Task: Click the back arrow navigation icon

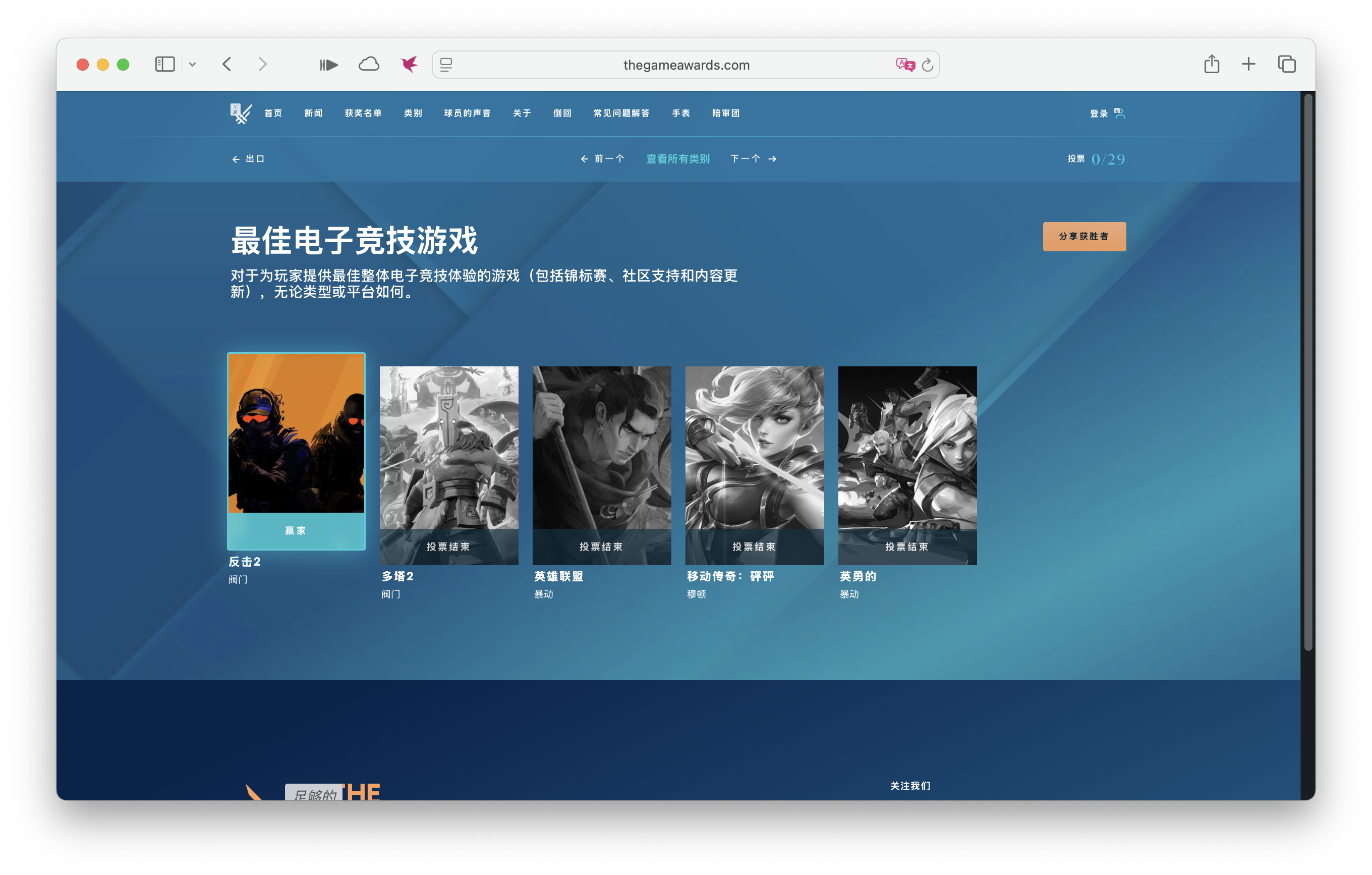Action: [227, 65]
